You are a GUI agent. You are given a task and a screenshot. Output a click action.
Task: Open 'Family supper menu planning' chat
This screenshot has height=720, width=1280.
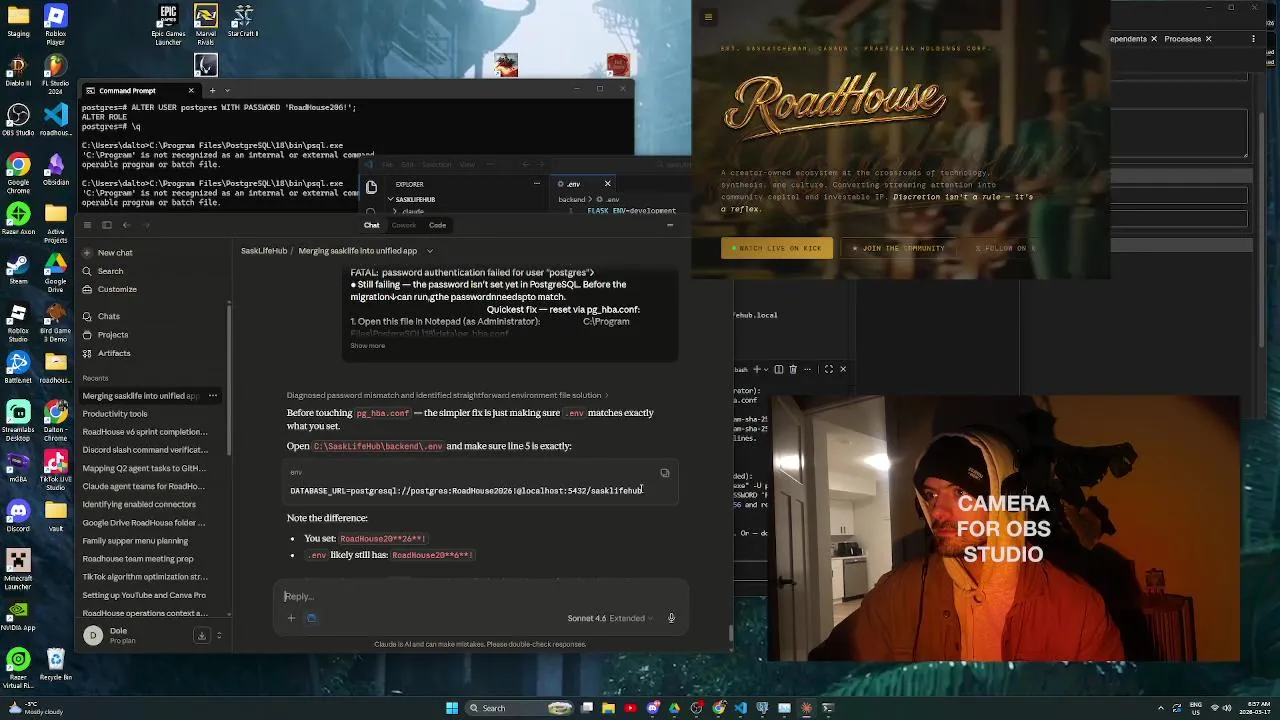tap(135, 541)
